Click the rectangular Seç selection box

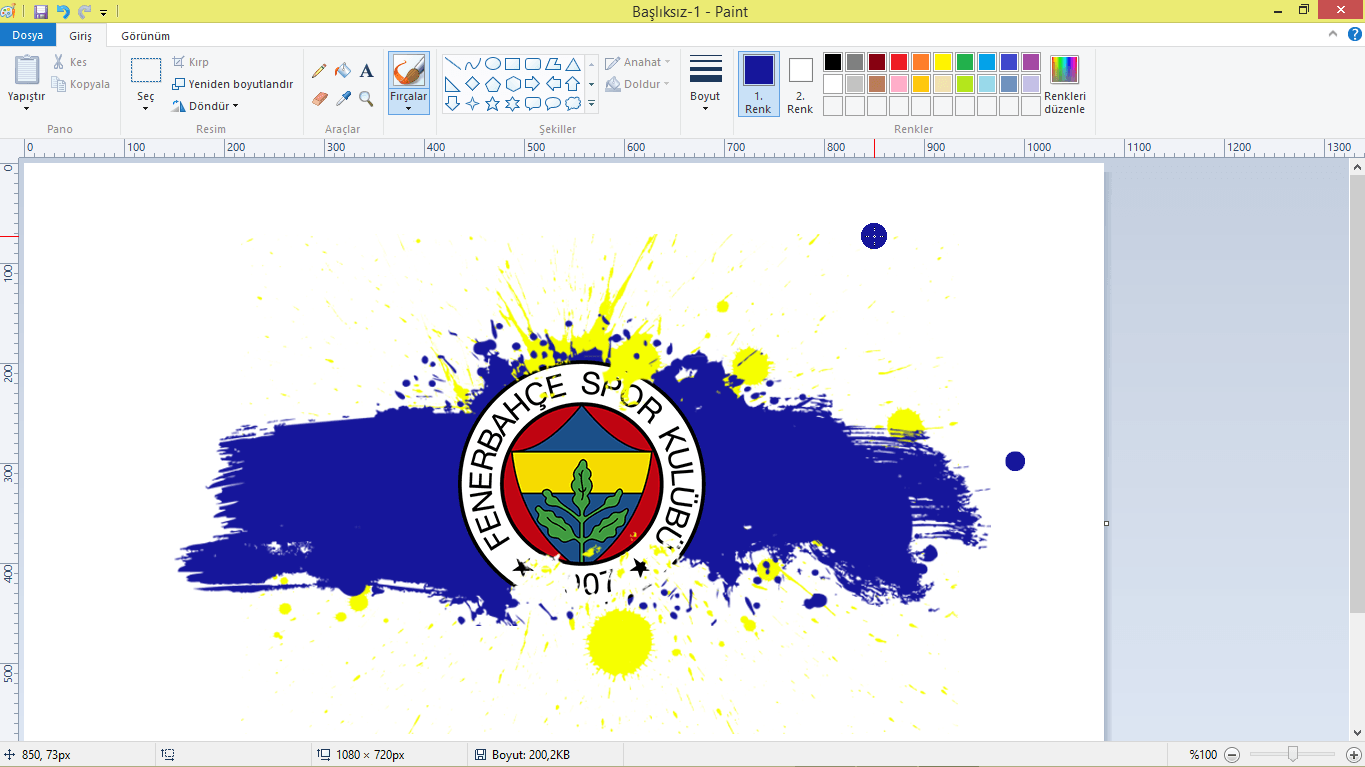146,70
